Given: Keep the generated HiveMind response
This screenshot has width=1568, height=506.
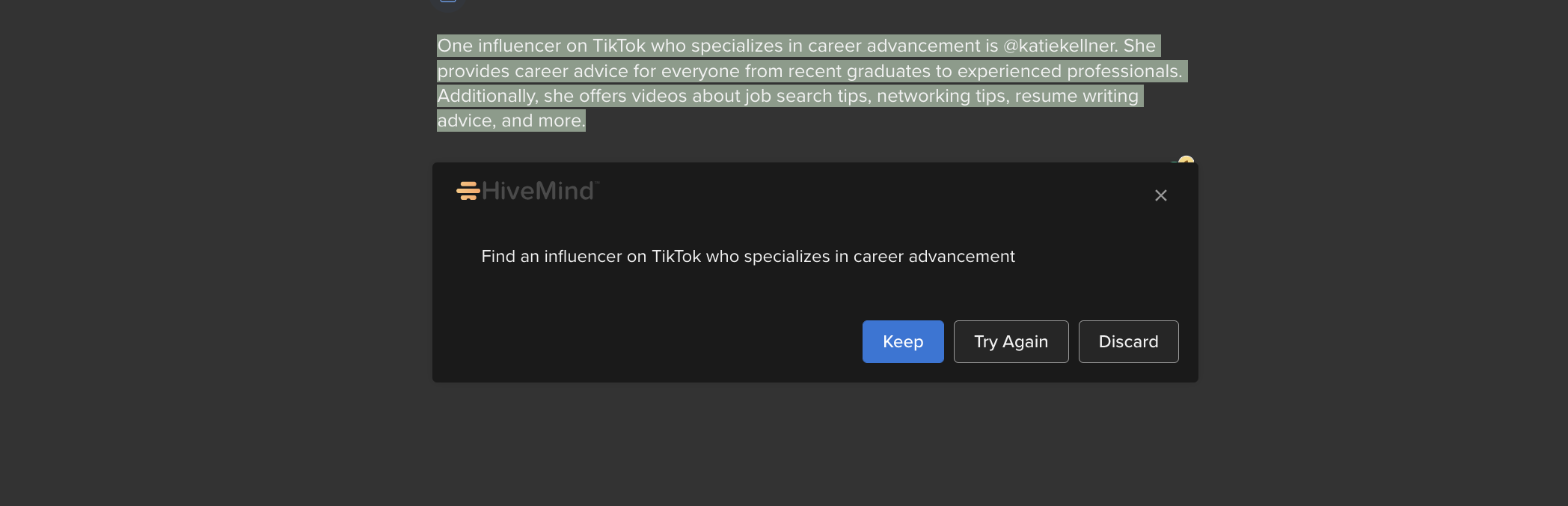Looking at the screenshot, I should (903, 341).
